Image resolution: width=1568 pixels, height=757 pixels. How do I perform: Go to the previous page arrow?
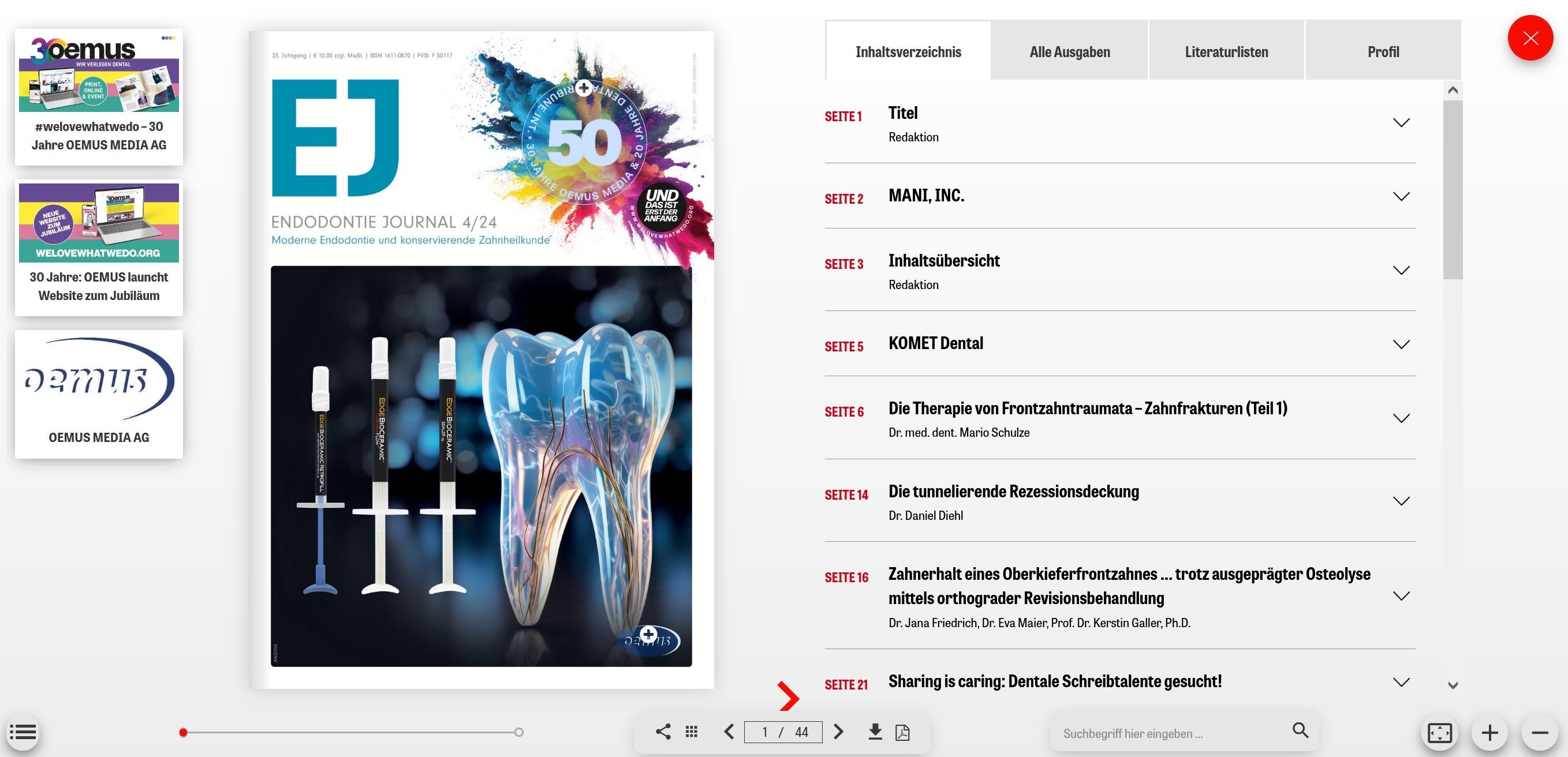[729, 732]
